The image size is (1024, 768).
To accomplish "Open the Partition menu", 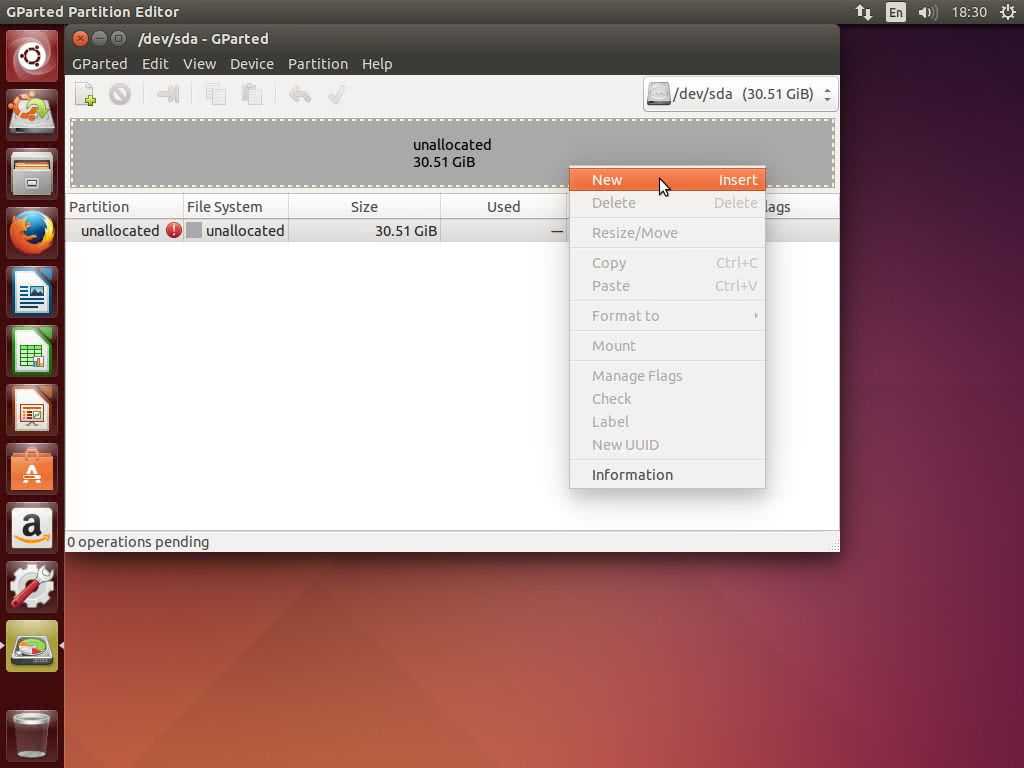I will [317, 64].
